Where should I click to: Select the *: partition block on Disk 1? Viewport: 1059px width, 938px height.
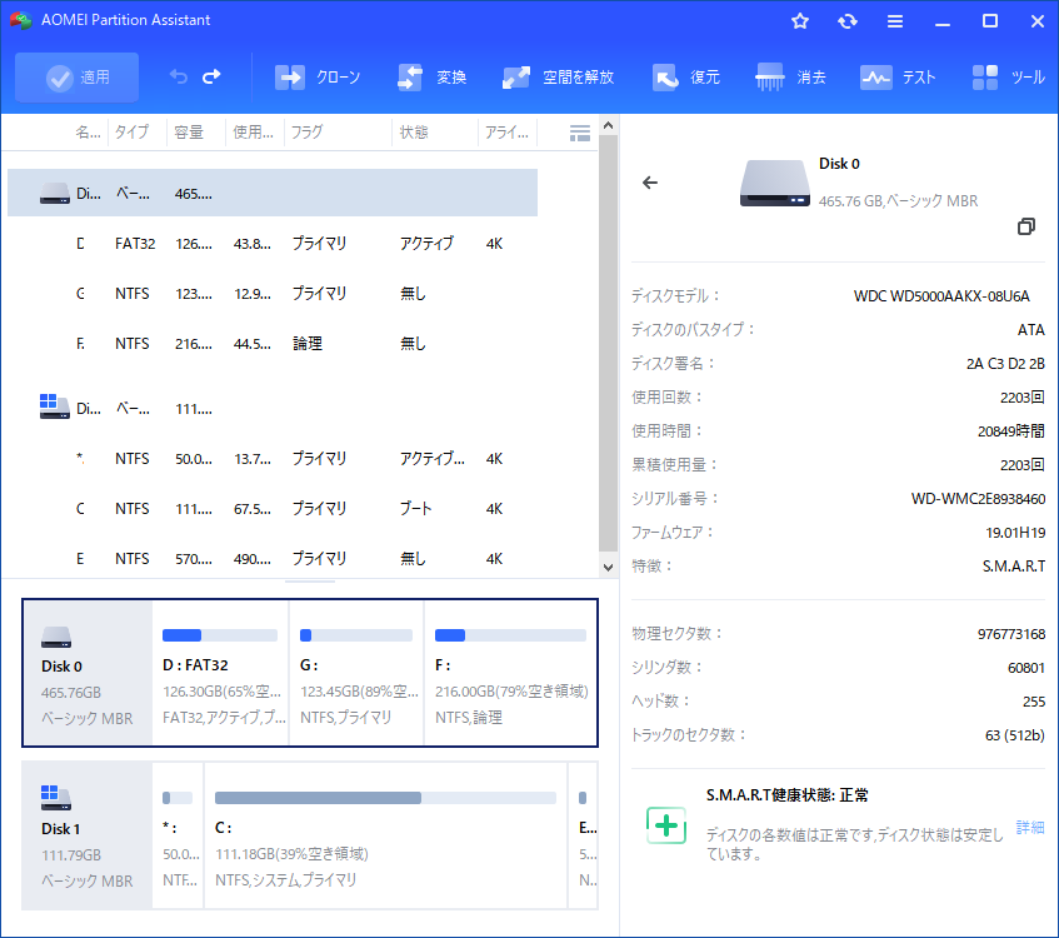pyautogui.click(x=178, y=836)
